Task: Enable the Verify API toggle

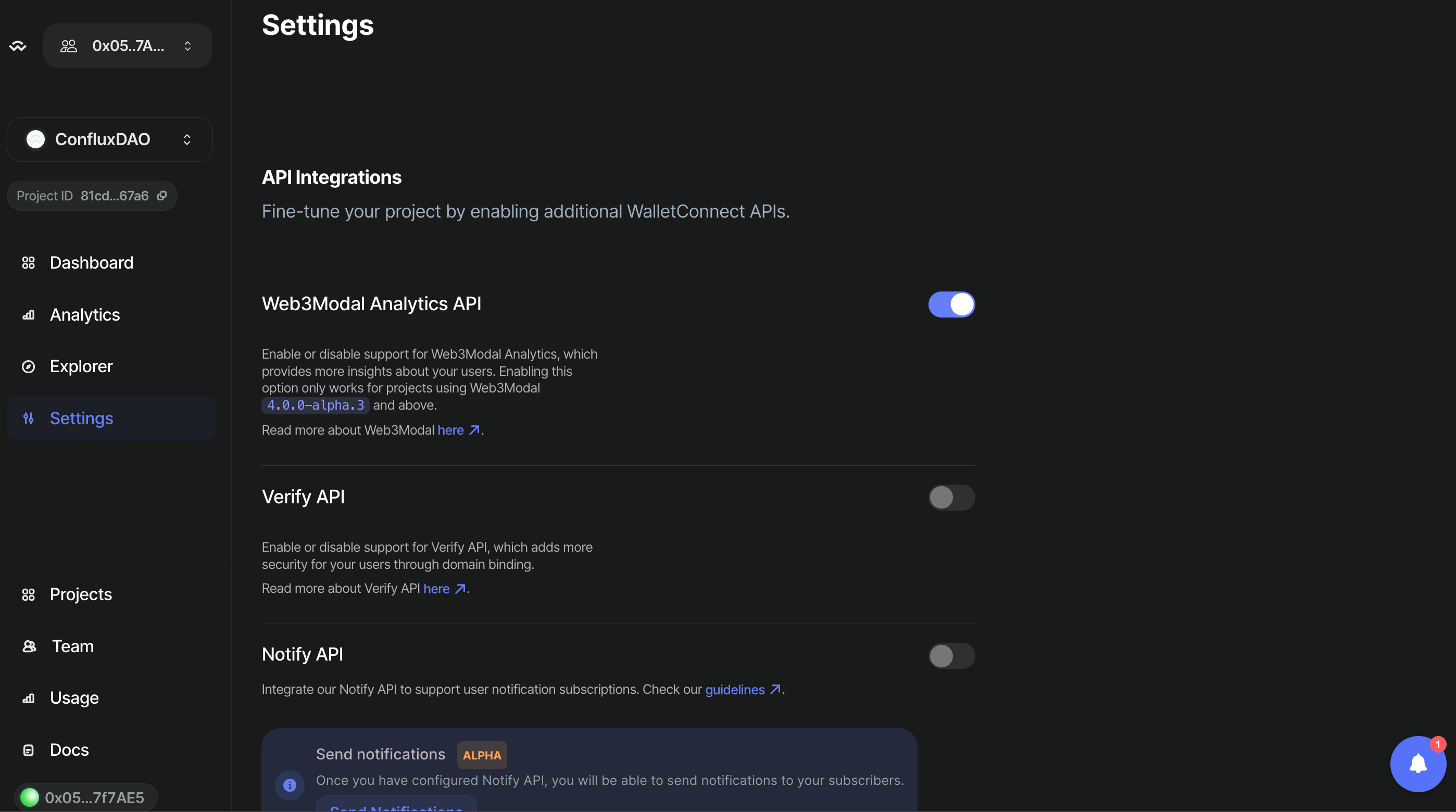Action: point(951,498)
